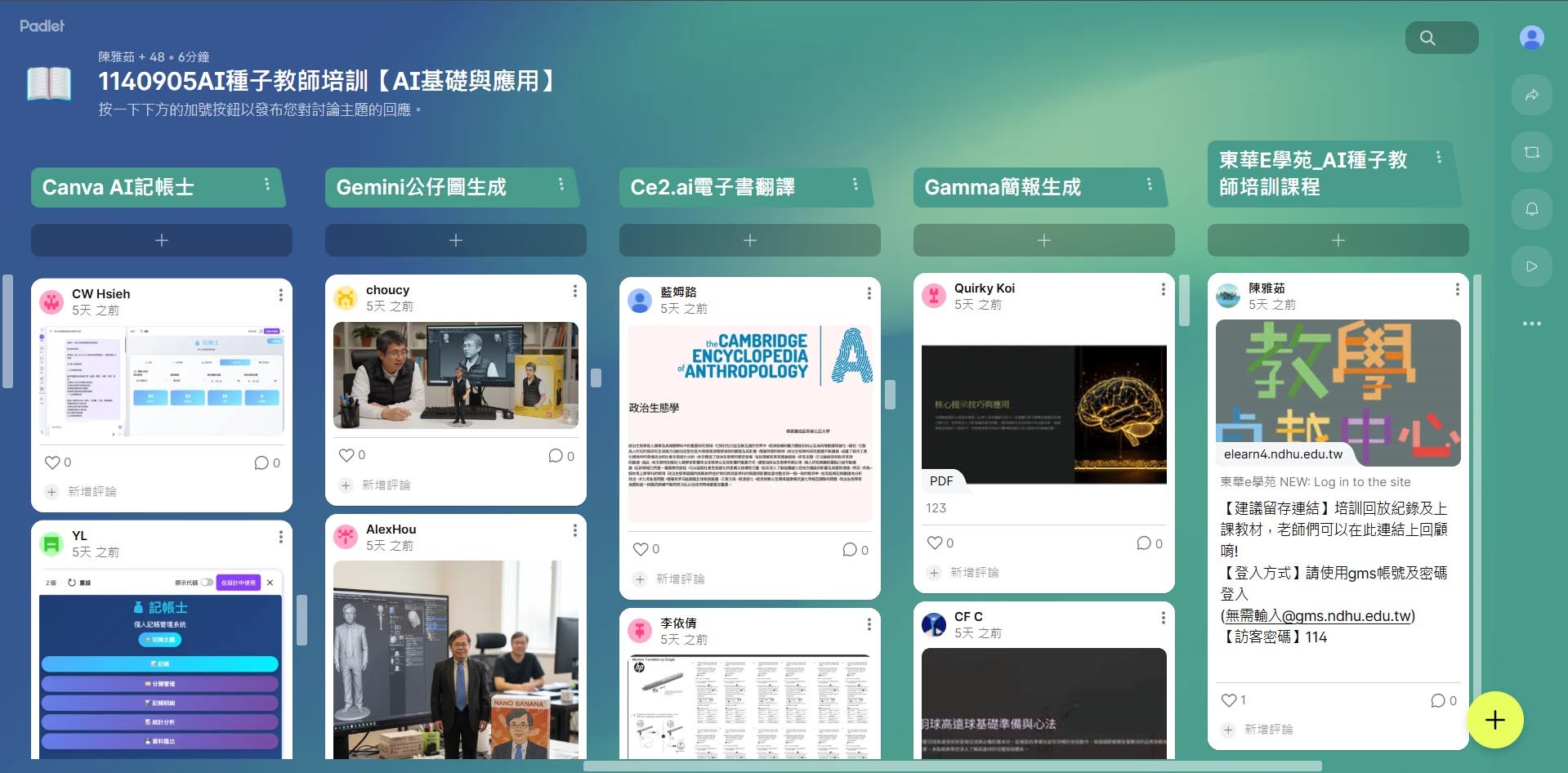Open Gamma簡報生成 section menu
The image size is (1568, 773).
(x=1149, y=185)
